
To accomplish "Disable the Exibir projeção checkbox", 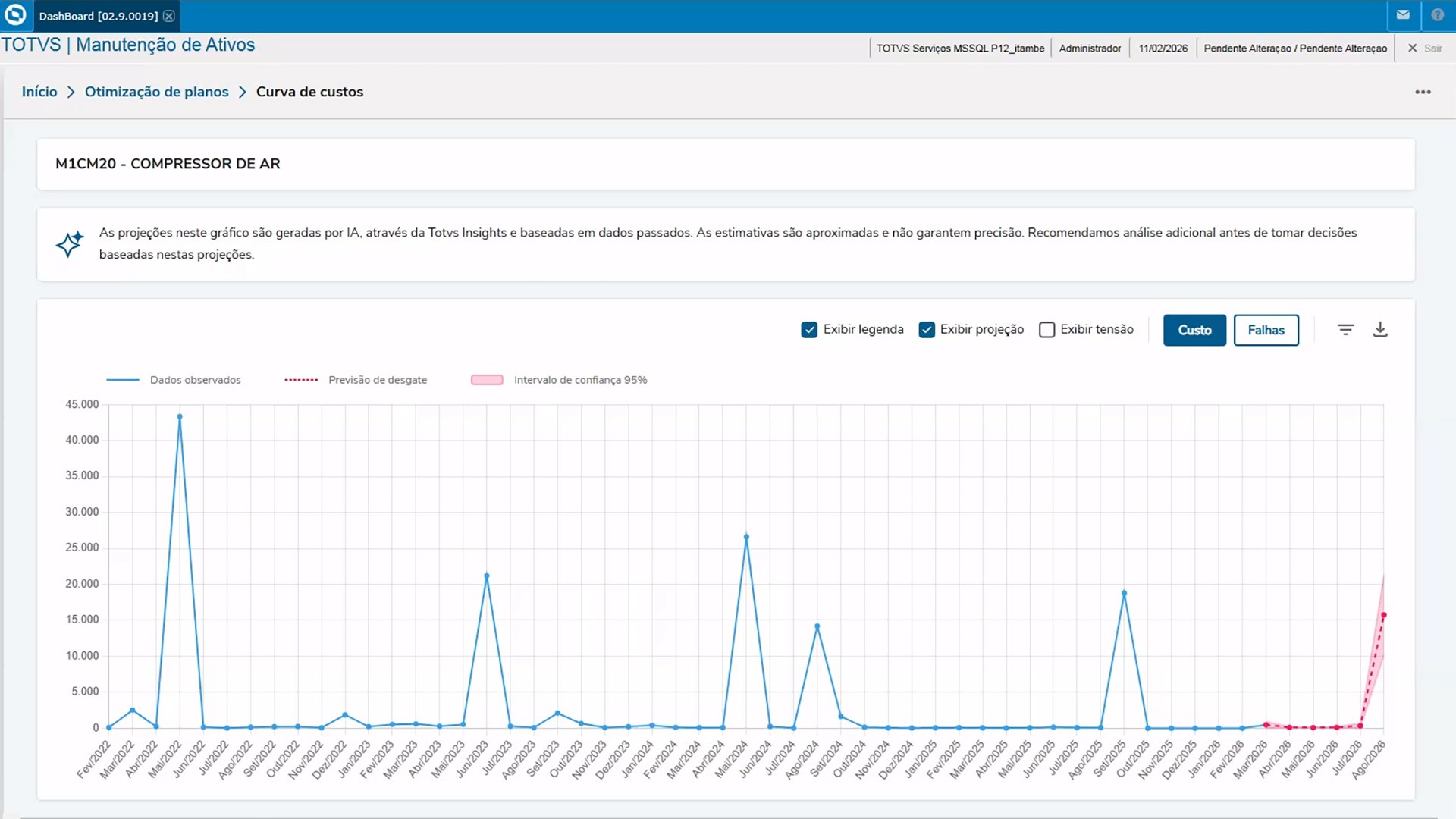I will point(926,330).
